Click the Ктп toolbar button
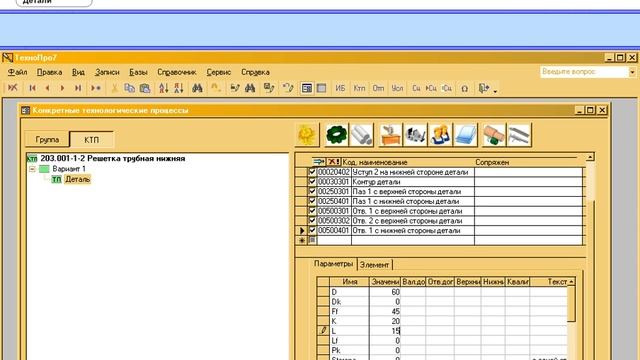The image size is (640, 360). (359, 88)
